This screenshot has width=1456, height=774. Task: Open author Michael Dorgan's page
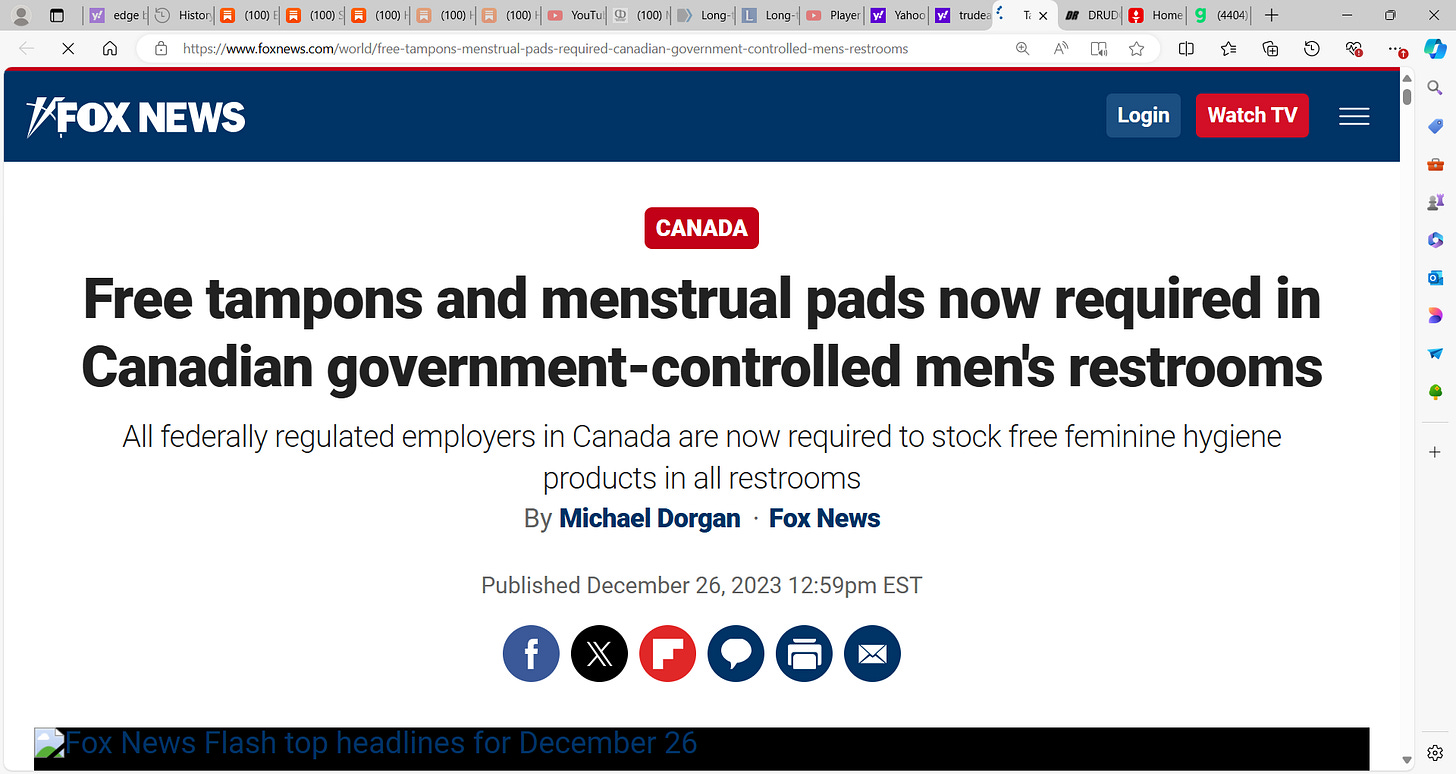[650, 518]
